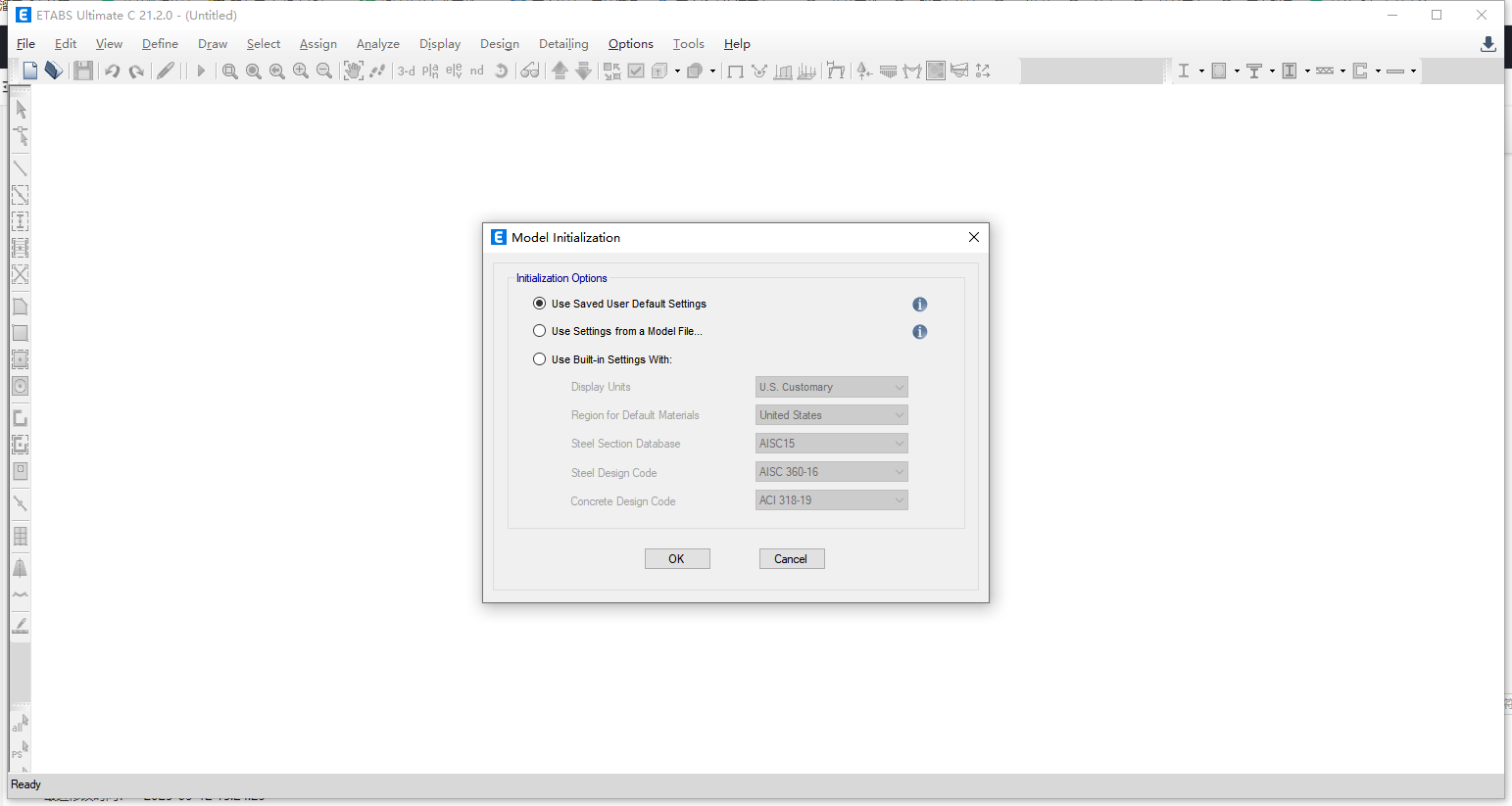The width and height of the screenshot is (1512, 806).
Task: Click the pencil Refresh/Edit icon in toolbar
Action: [x=166, y=71]
